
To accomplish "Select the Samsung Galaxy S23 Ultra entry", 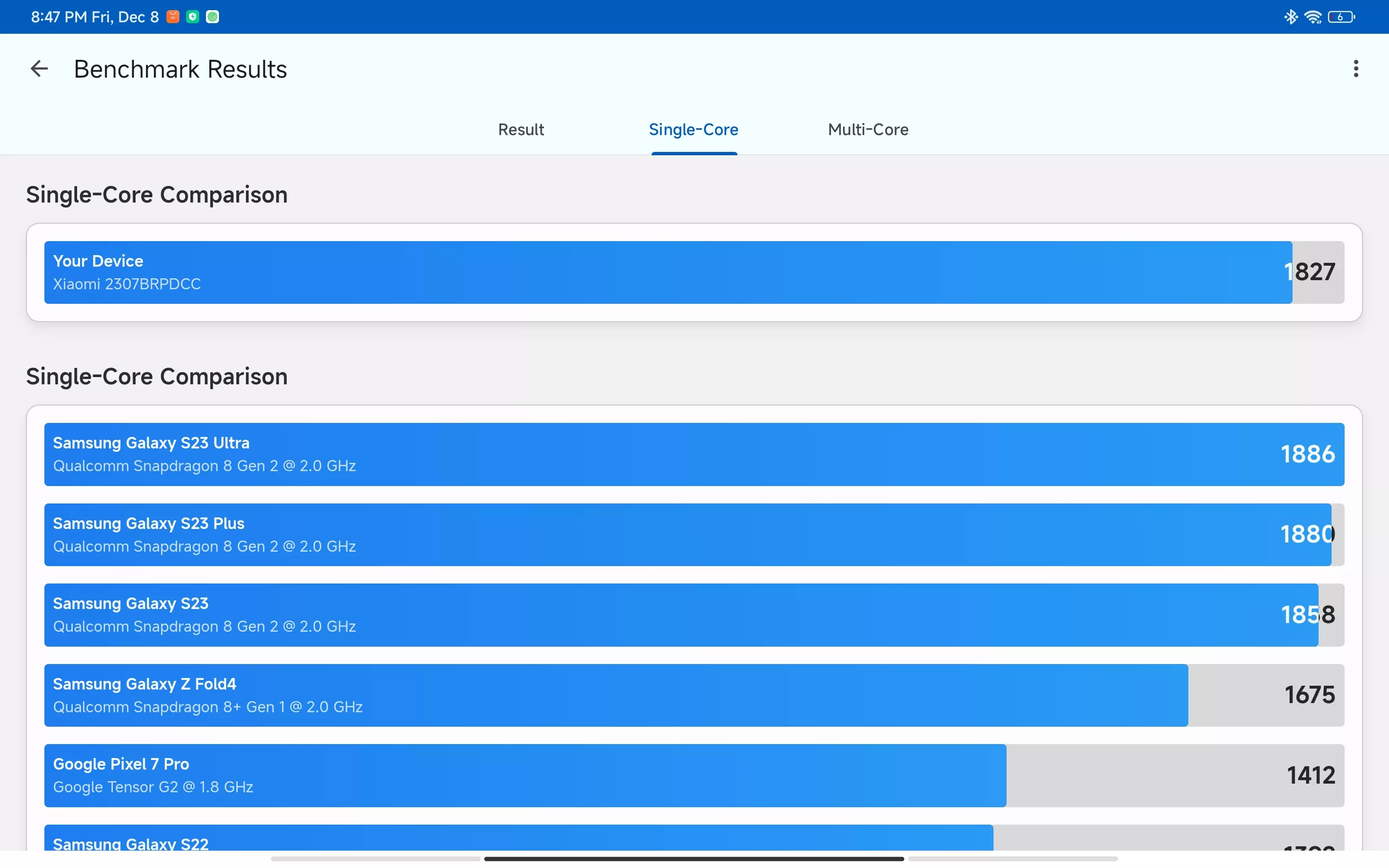I will point(694,454).
